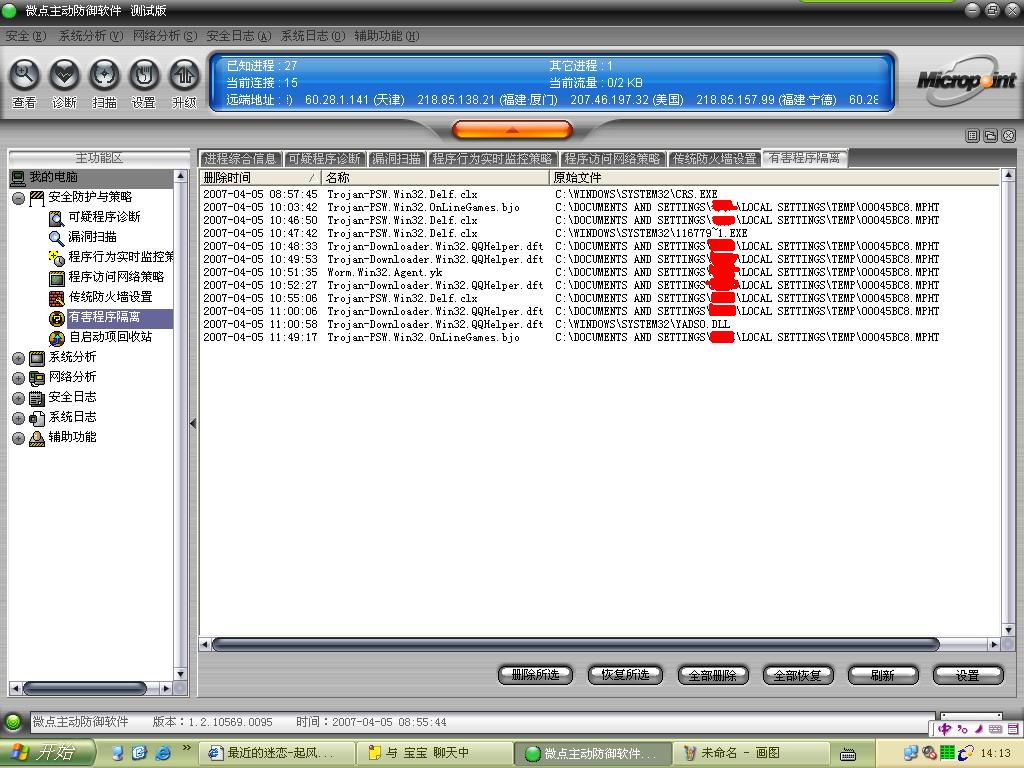1024x768 pixels.
Task: Open the 辅助功能(H) menu
Action: 387,36
